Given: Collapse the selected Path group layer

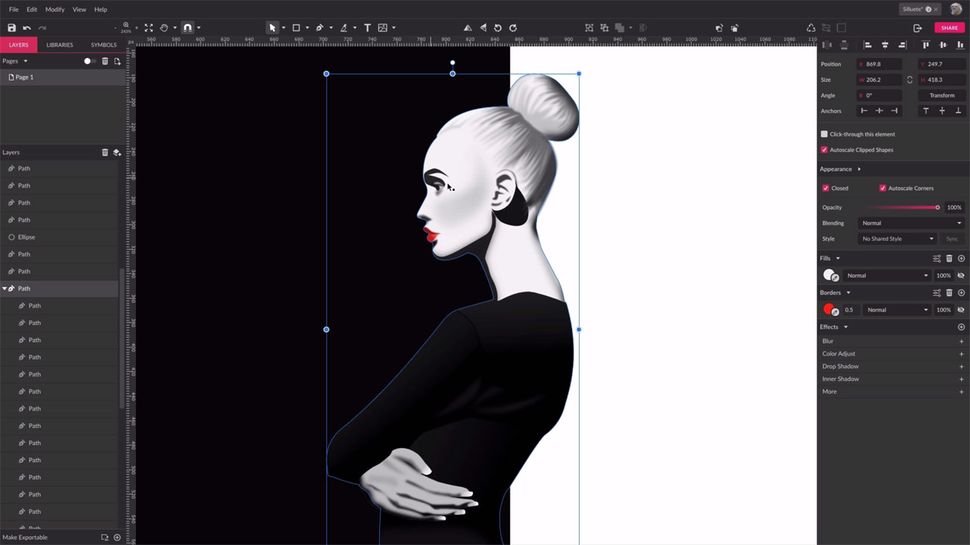Looking at the screenshot, I should pos(5,289).
